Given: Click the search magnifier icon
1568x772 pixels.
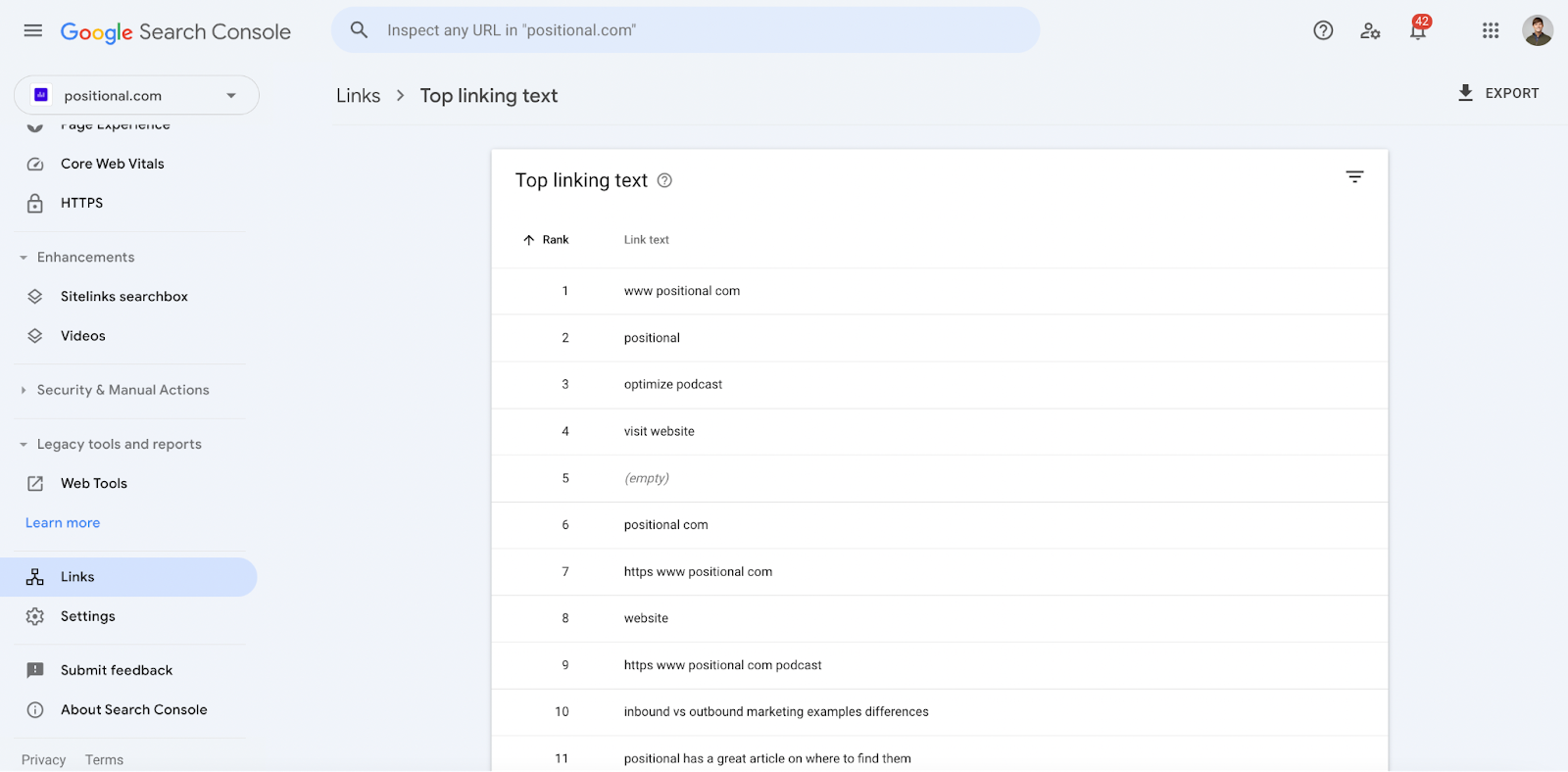Looking at the screenshot, I should point(360,30).
